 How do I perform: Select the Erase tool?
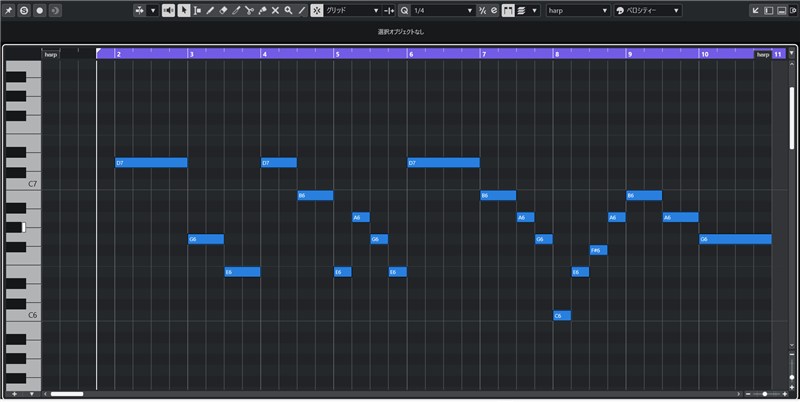click(x=223, y=10)
